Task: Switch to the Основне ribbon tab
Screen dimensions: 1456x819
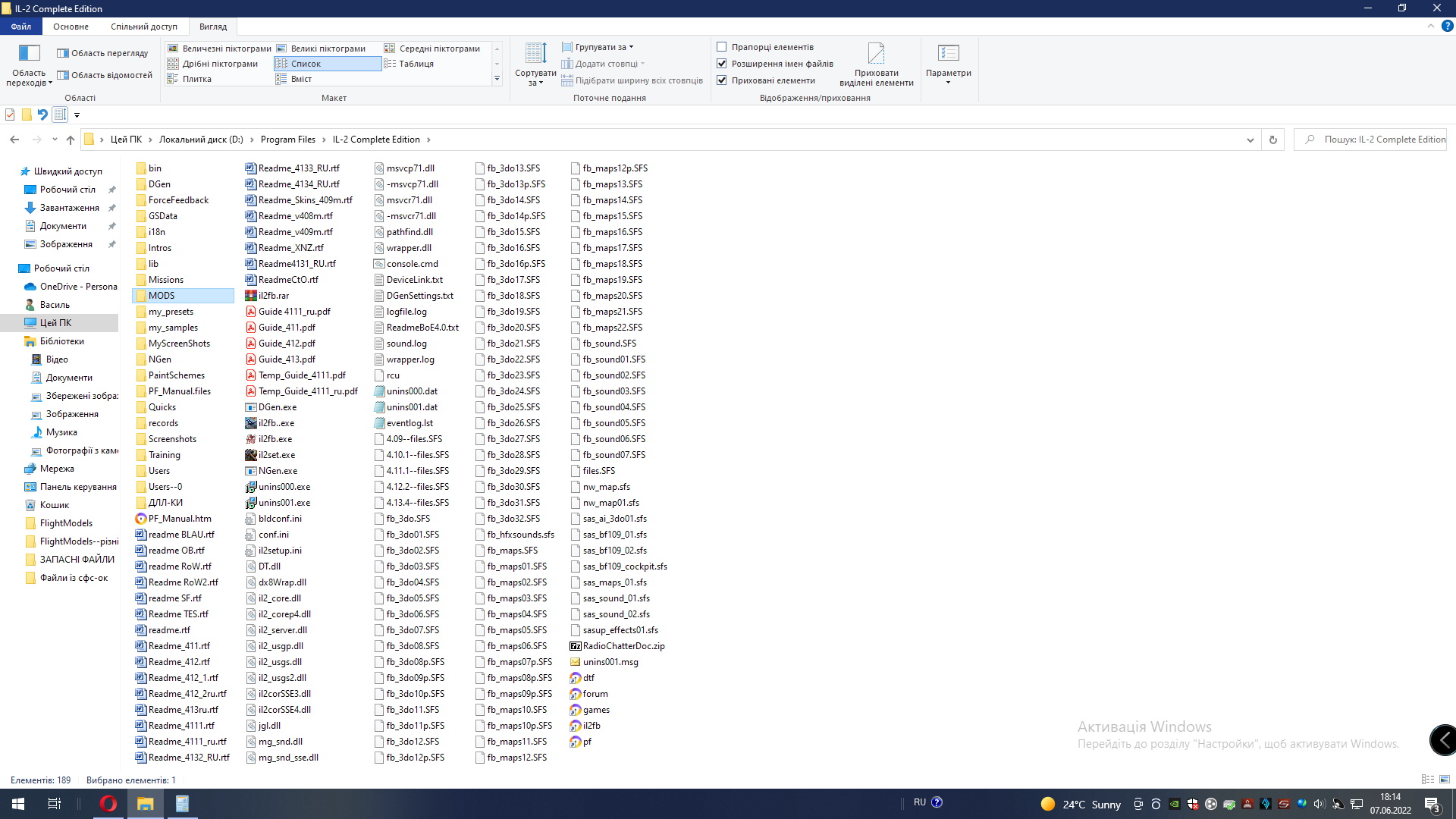Action: pyautogui.click(x=71, y=27)
